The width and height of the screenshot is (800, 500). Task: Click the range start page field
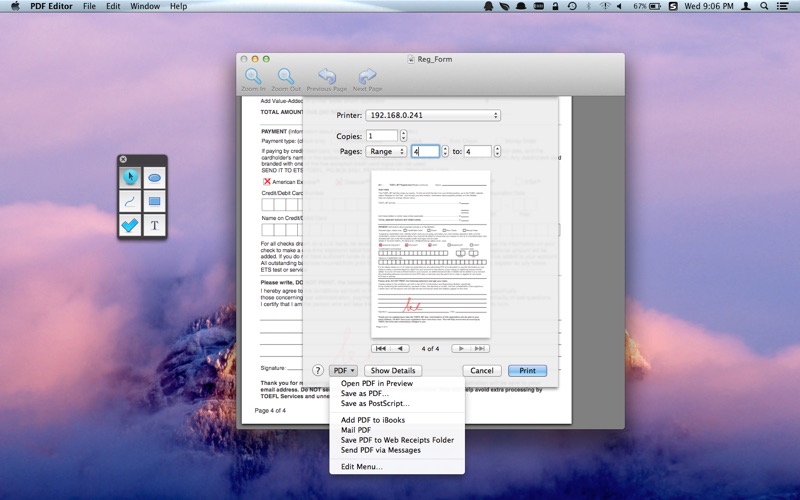coord(425,151)
